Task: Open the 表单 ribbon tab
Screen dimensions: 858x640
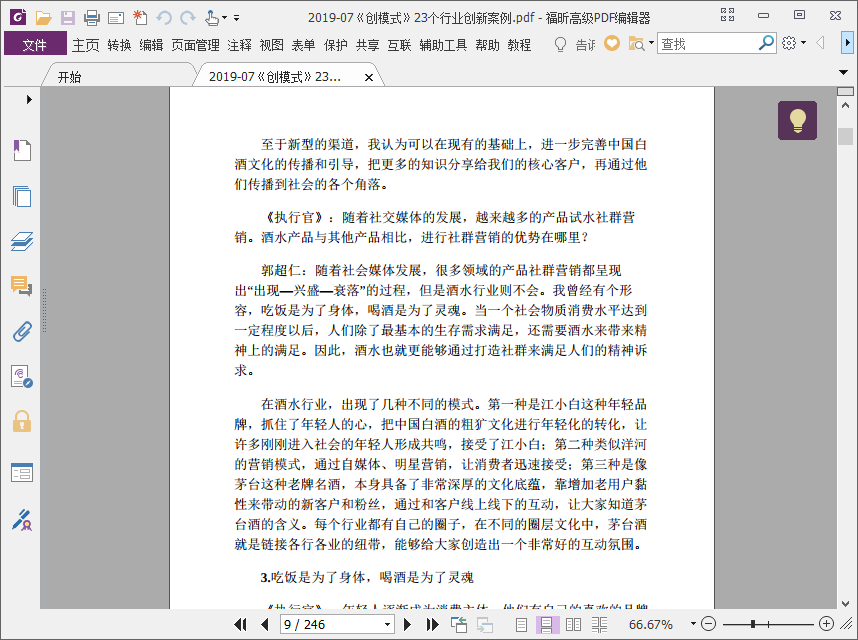Action: pyautogui.click(x=303, y=45)
